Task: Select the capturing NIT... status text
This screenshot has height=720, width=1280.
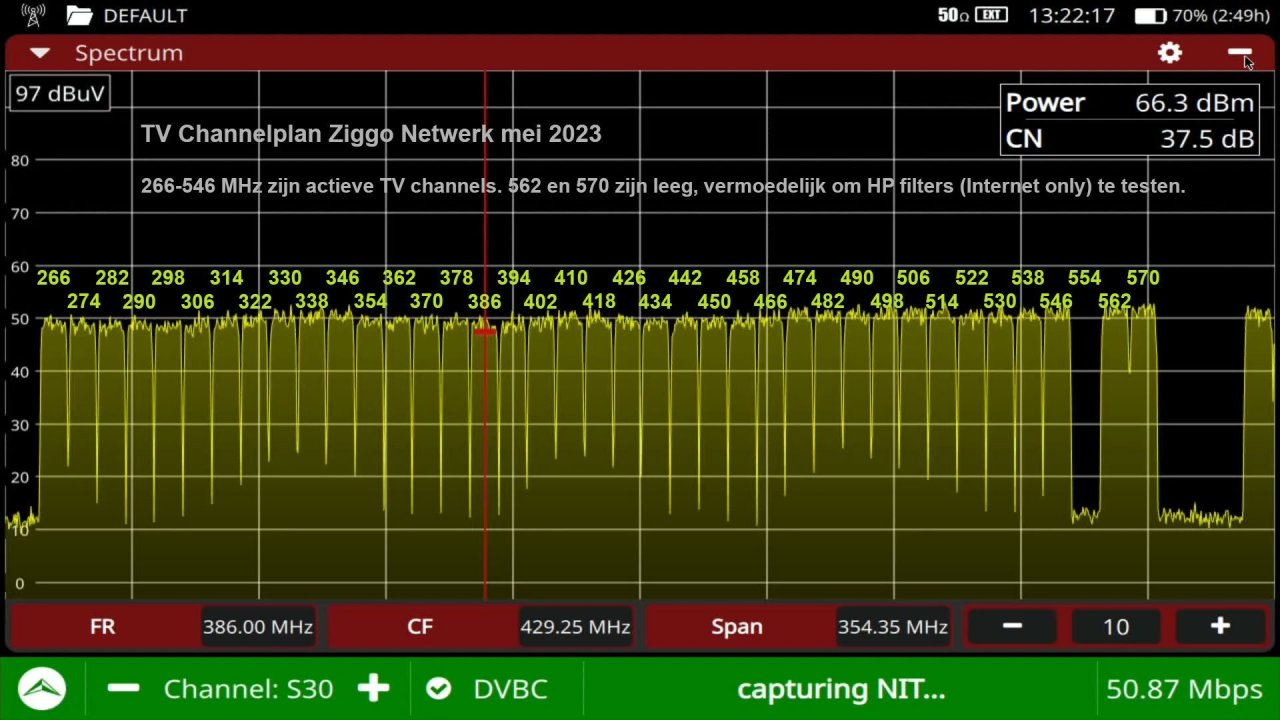Action: (841, 689)
